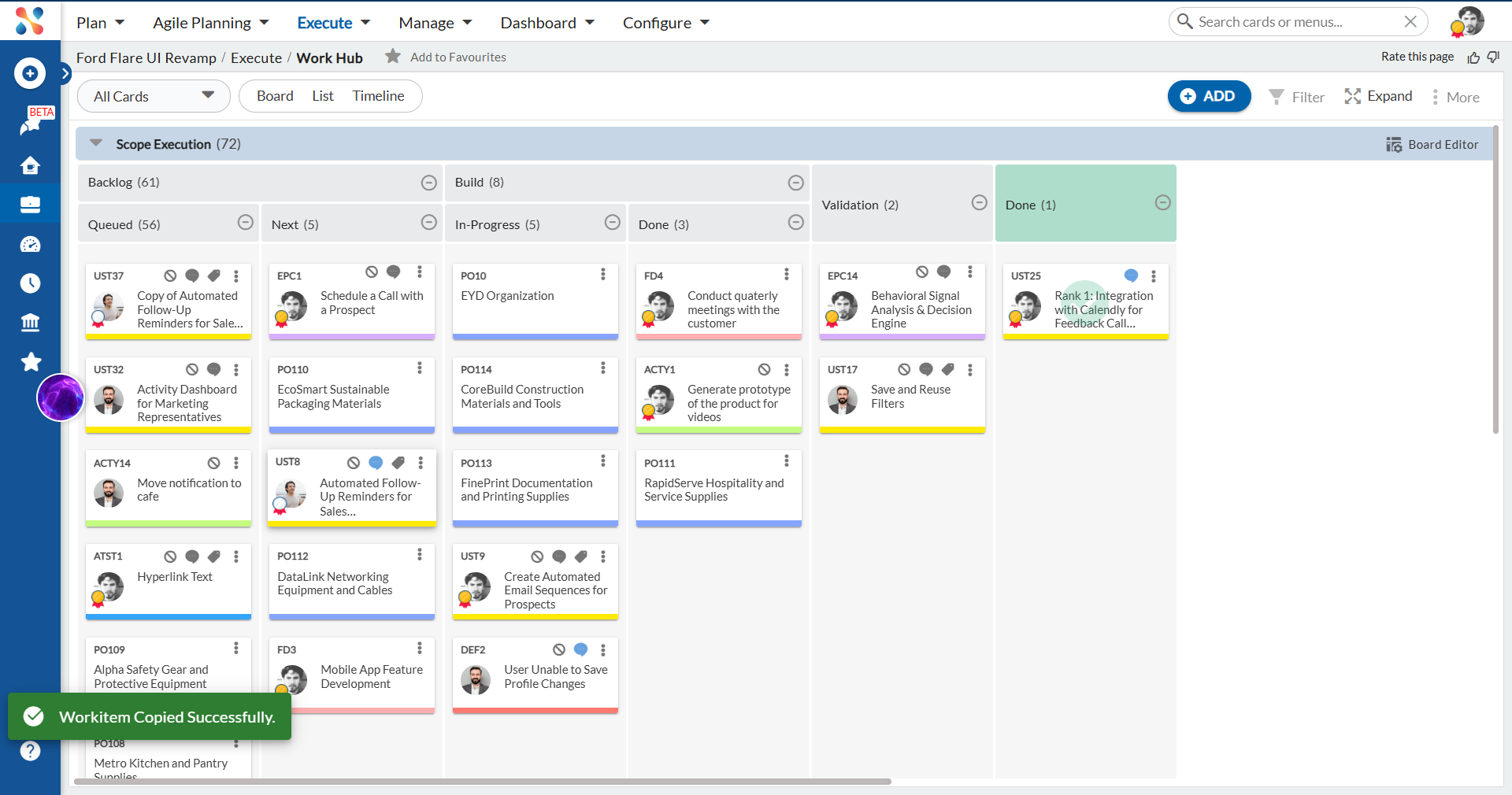Screen dimensions: 1512x795
Task: Open the briefcase Execute icon in sidebar
Action: [x=30, y=205]
